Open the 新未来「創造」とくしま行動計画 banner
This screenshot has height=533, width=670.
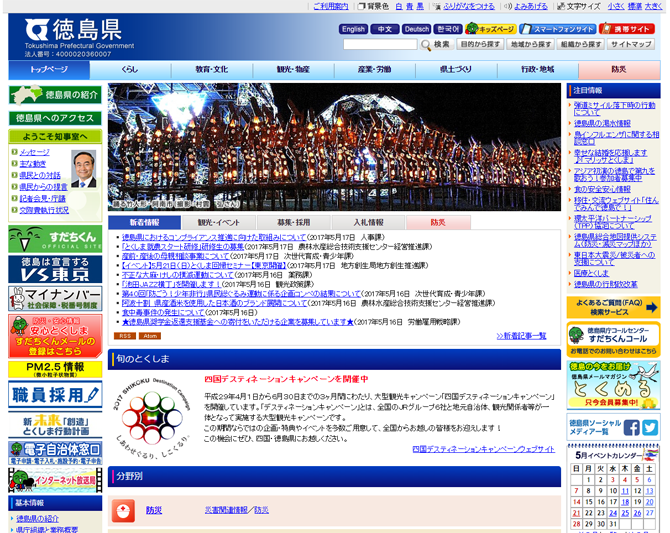click(55, 425)
